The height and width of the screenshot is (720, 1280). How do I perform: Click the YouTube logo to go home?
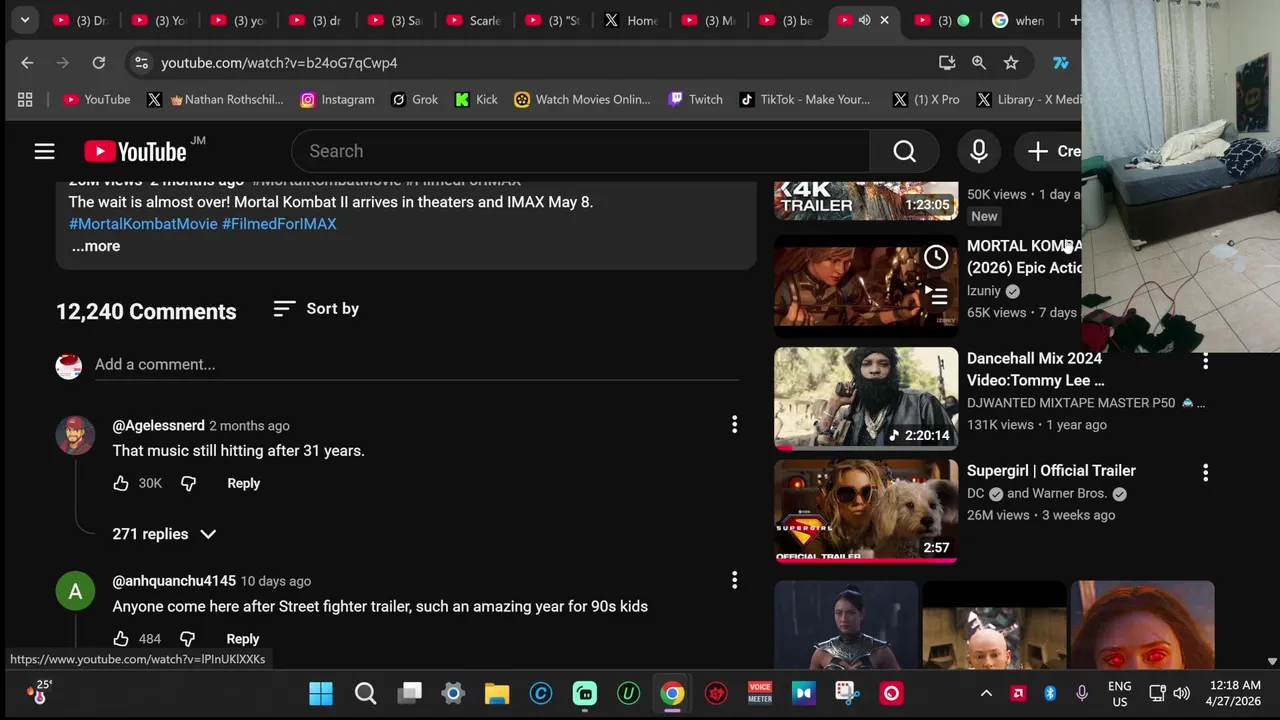(x=135, y=151)
